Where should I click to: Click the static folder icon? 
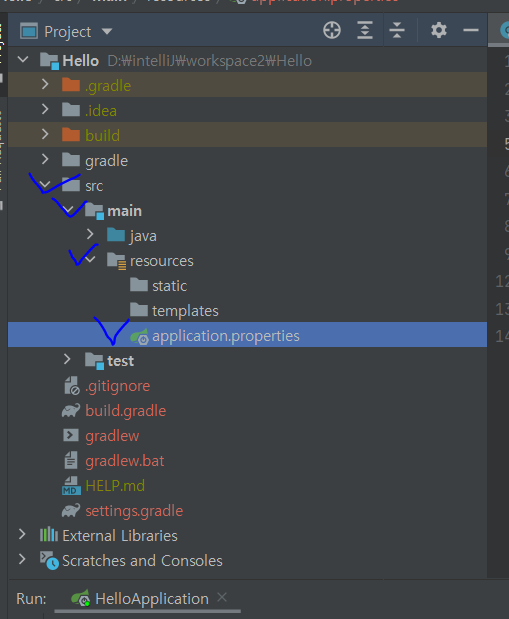coord(139,285)
